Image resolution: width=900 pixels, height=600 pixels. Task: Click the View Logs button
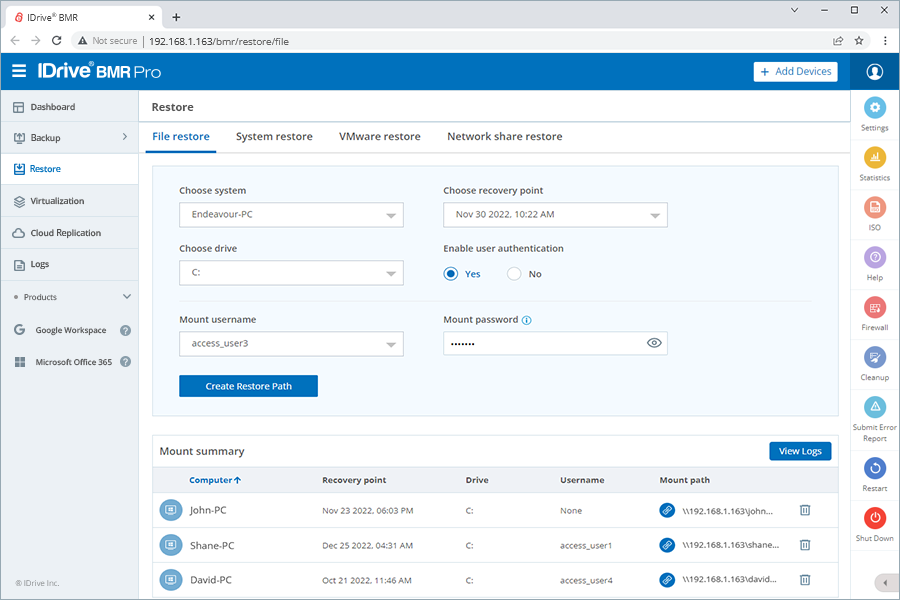tap(800, 451)
